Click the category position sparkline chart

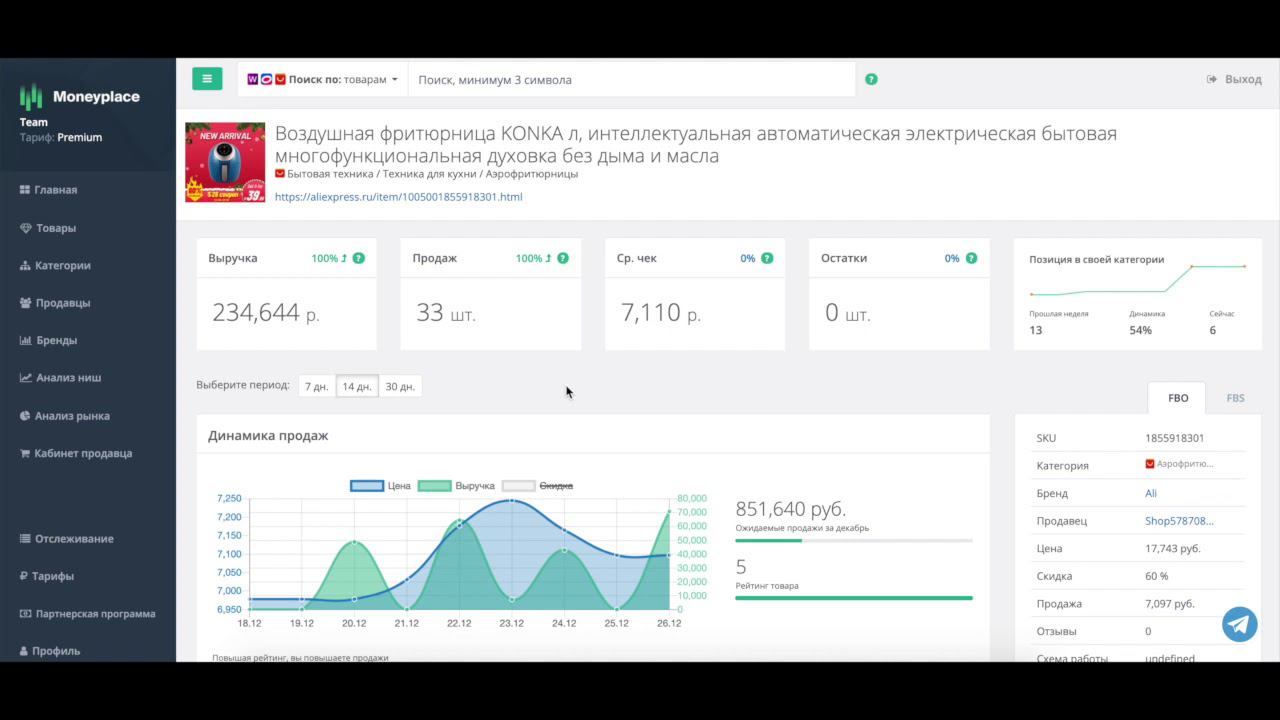(x=1138, y=281)
